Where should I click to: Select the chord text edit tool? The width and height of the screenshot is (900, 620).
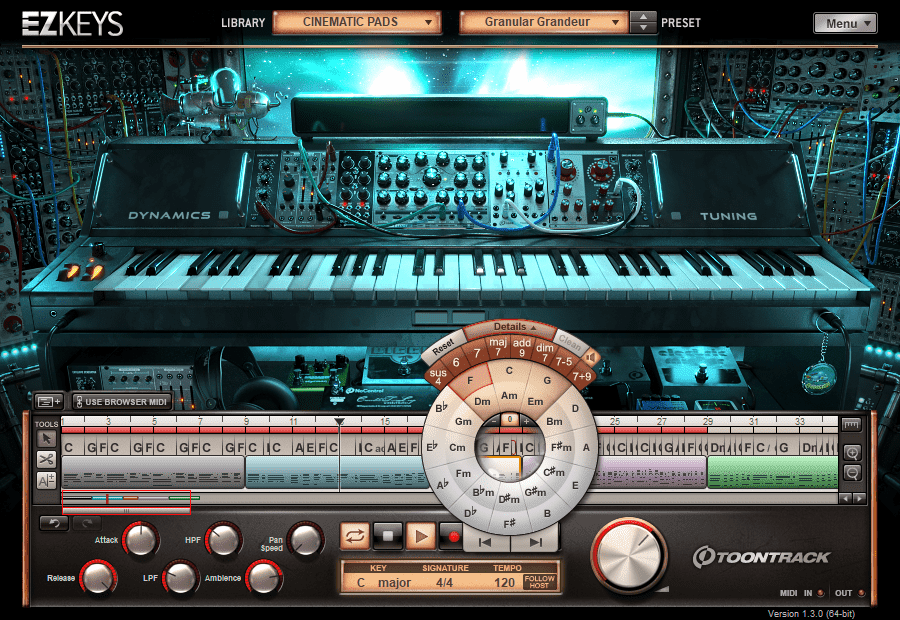(46, 480)
